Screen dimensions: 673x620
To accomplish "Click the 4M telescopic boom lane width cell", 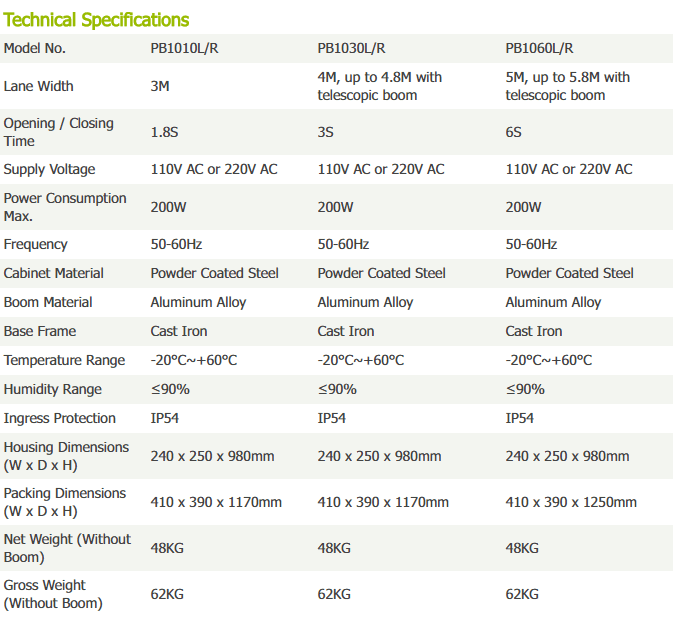I will point(379,86).
